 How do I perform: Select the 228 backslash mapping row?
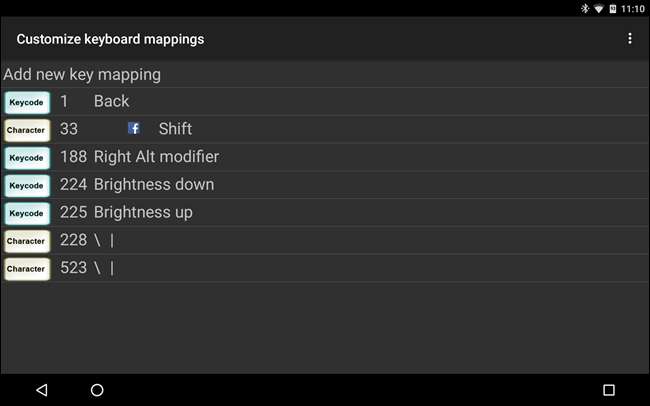point(88,240)
